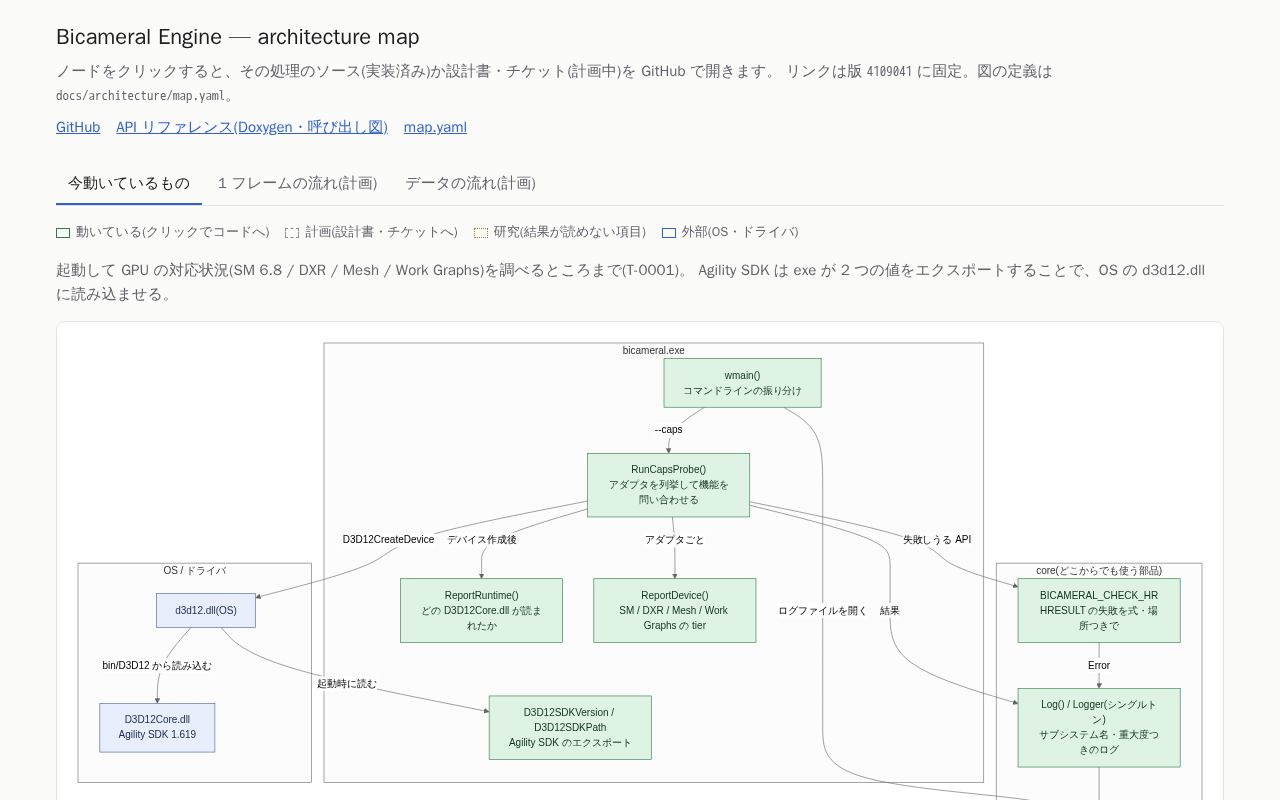Click the Bicameral Engine architecture map heading

coord(238,37)
